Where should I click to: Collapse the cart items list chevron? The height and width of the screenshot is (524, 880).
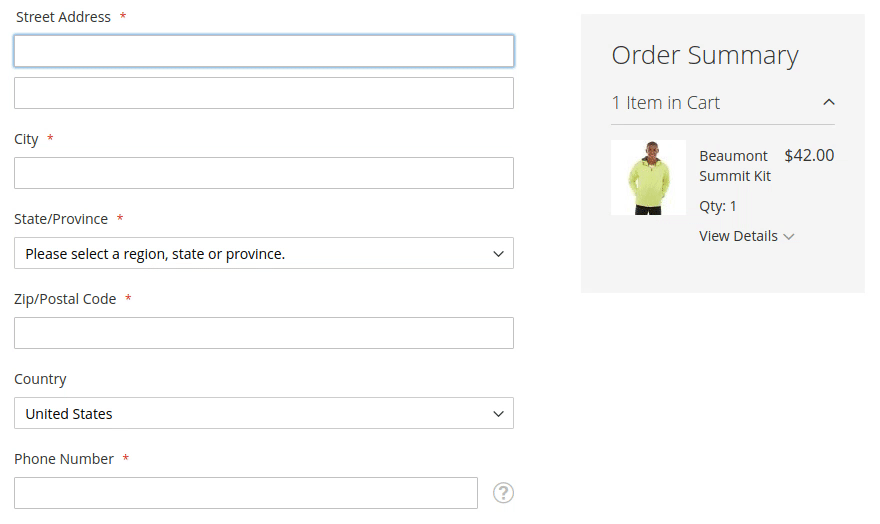(828, 102)
